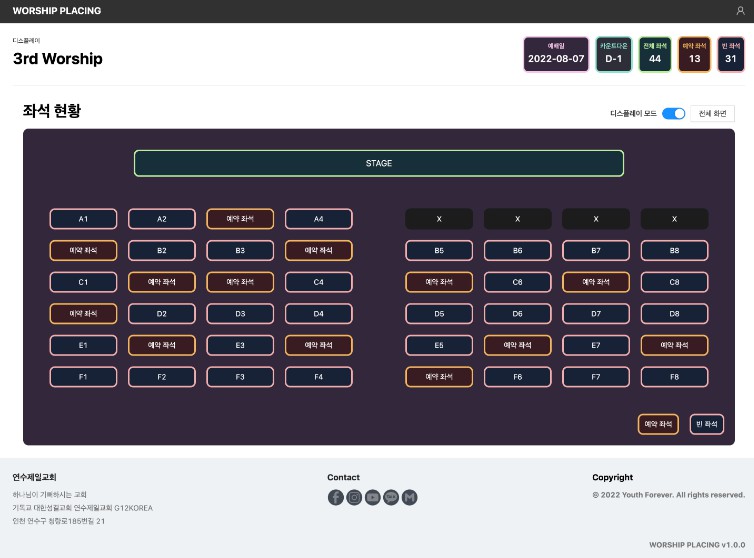This screenshot has width=754, height=558.
Task: Click reserved seat between A2 and A4
Action: (240, 219)
